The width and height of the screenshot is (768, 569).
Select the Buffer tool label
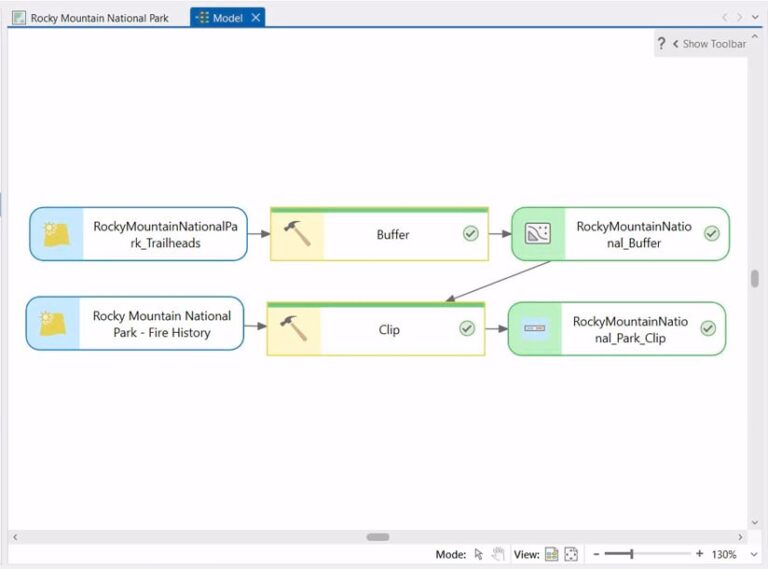click(x=393, y=235)
